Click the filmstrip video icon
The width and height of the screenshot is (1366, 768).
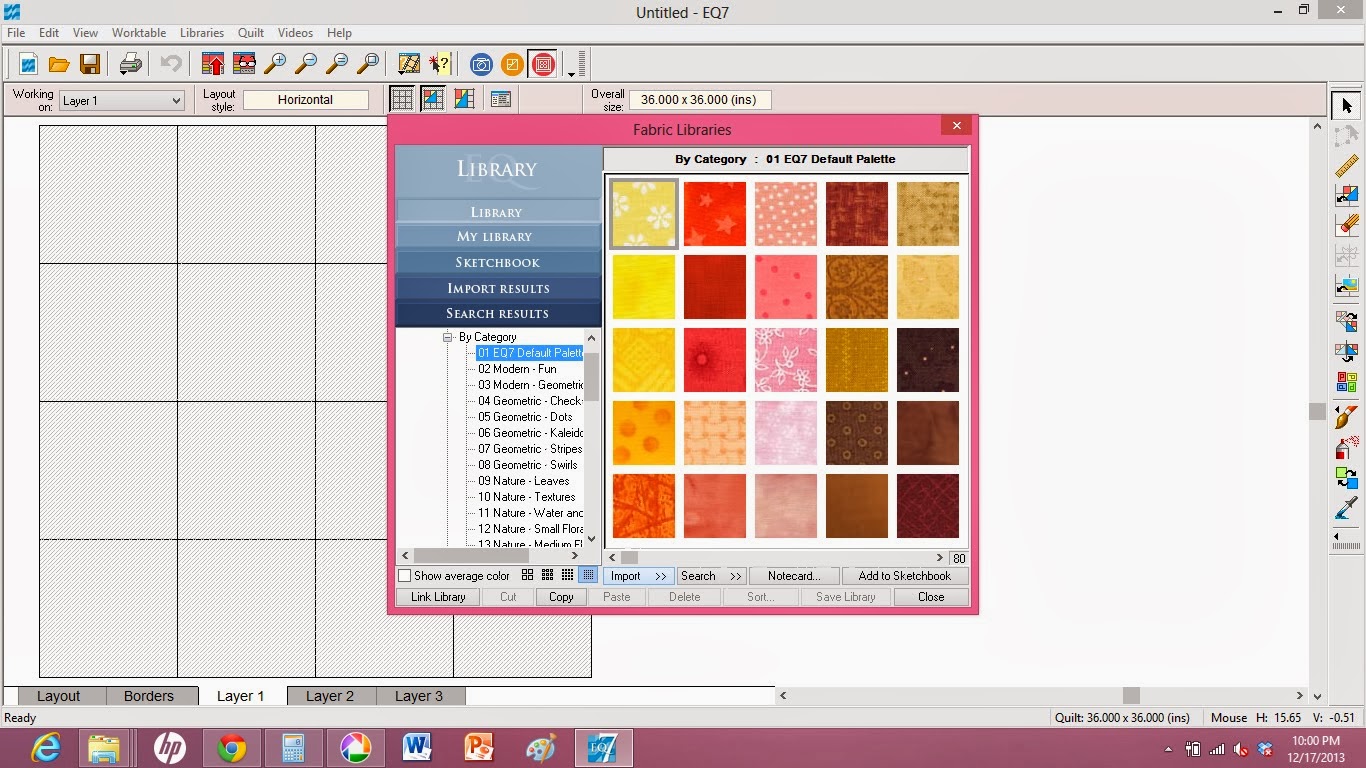(408, 65)
